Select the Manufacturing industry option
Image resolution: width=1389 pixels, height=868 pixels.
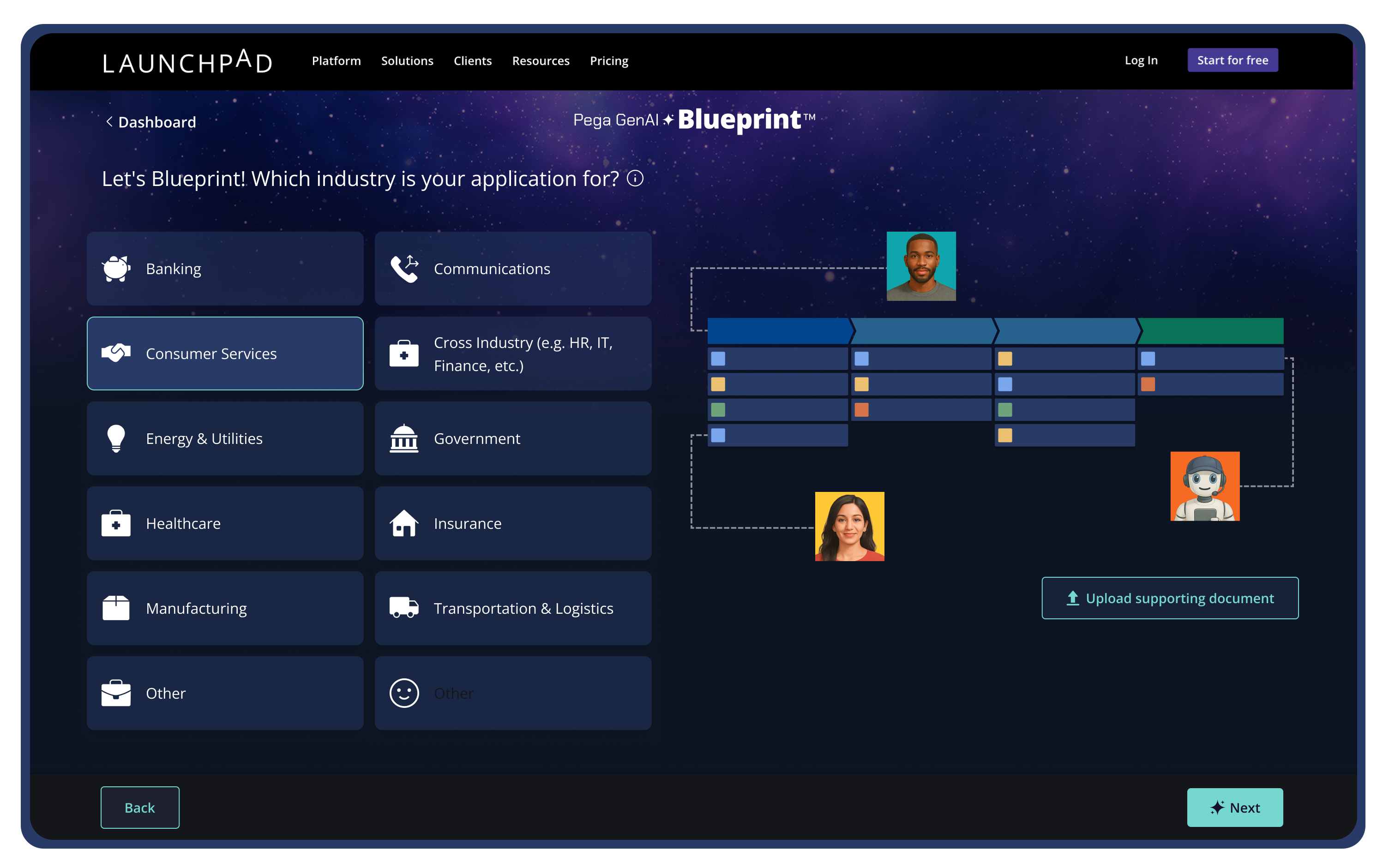click(224, 608)
